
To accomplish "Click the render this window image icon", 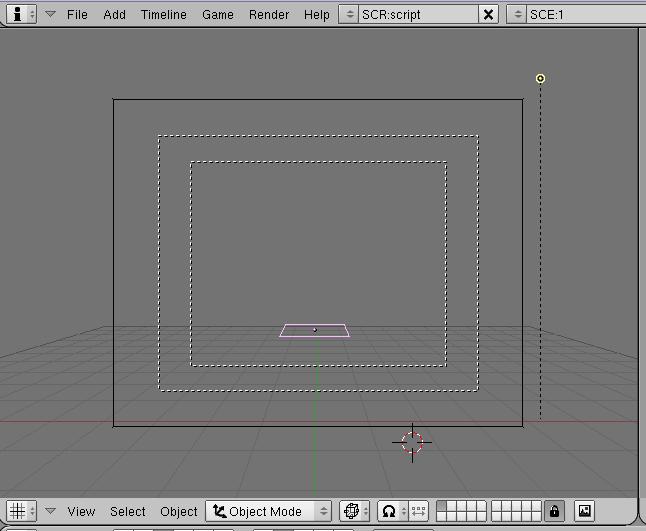I will 585,511.
